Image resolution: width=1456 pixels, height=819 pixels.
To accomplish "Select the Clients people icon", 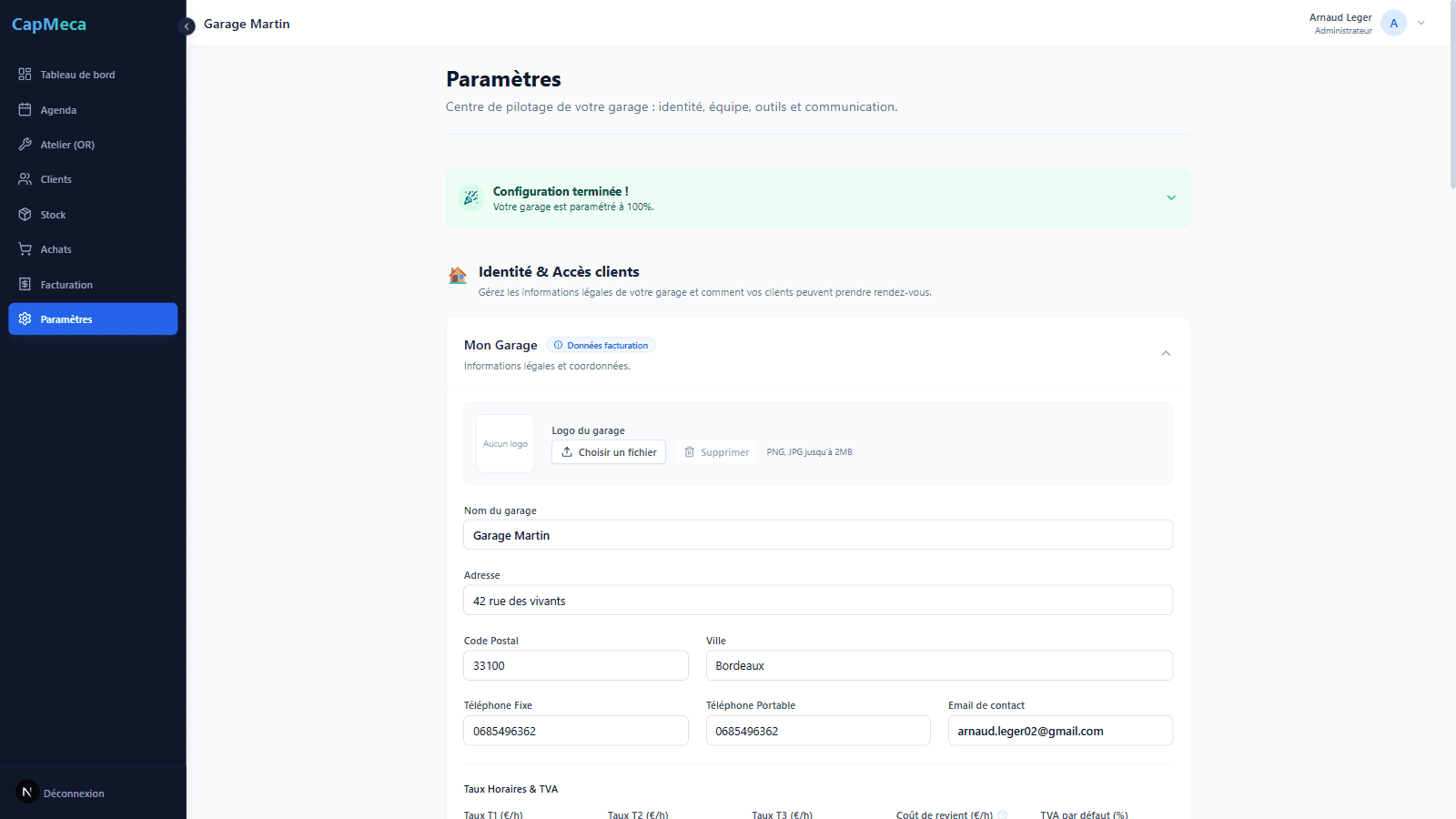I will tap(25, 179).
